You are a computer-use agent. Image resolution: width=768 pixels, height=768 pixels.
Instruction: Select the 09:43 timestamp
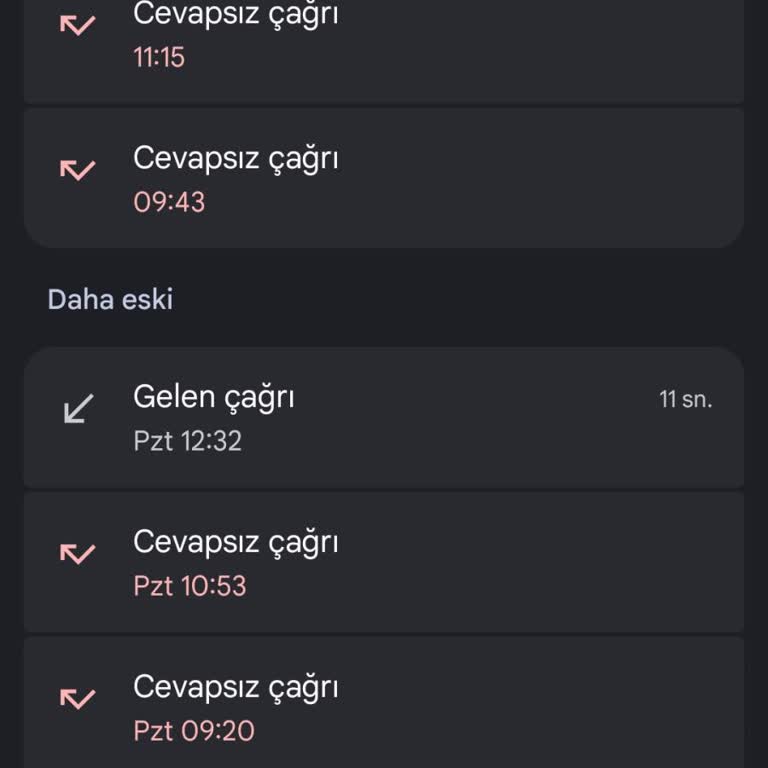click(169, 202)
